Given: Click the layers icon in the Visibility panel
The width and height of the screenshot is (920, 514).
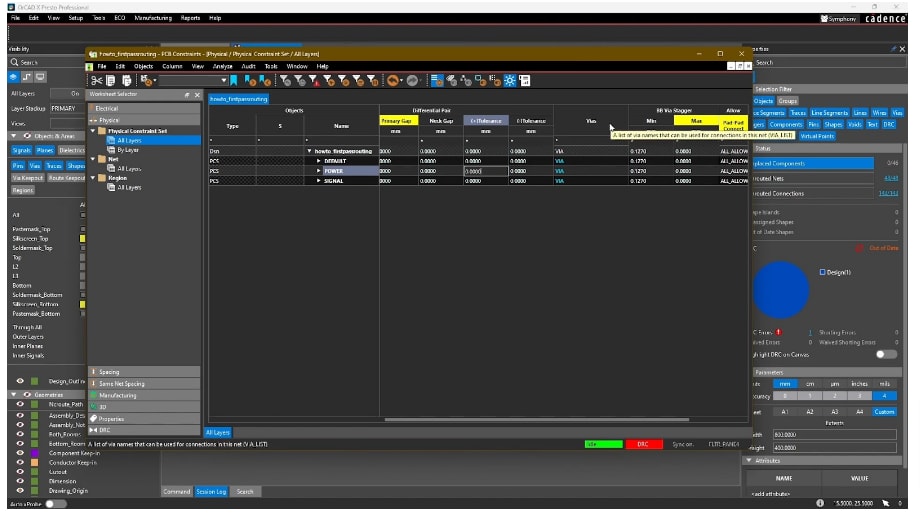Looking at the screenshot, I should coord(14,77).
